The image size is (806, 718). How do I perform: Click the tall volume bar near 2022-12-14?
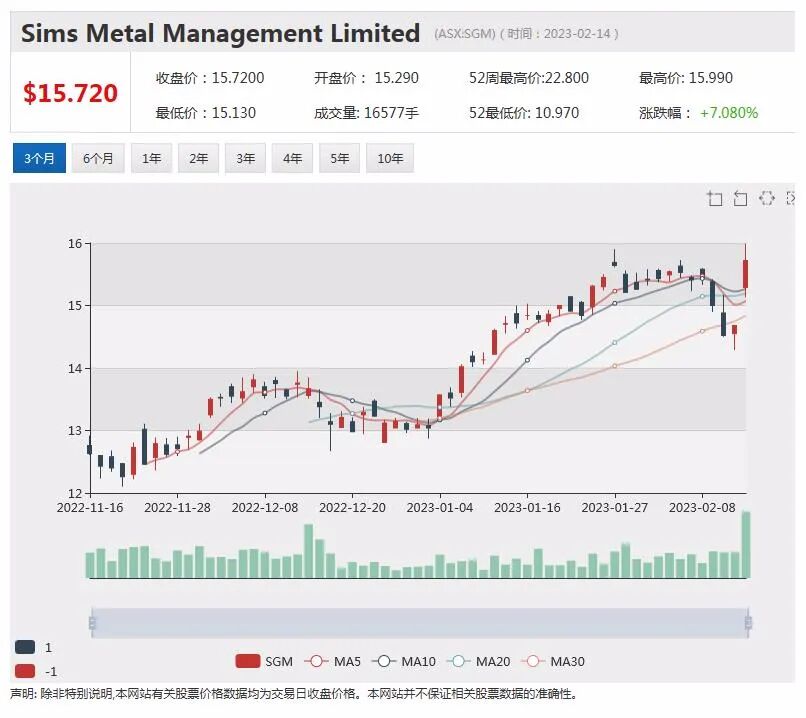tap(308, 551)
